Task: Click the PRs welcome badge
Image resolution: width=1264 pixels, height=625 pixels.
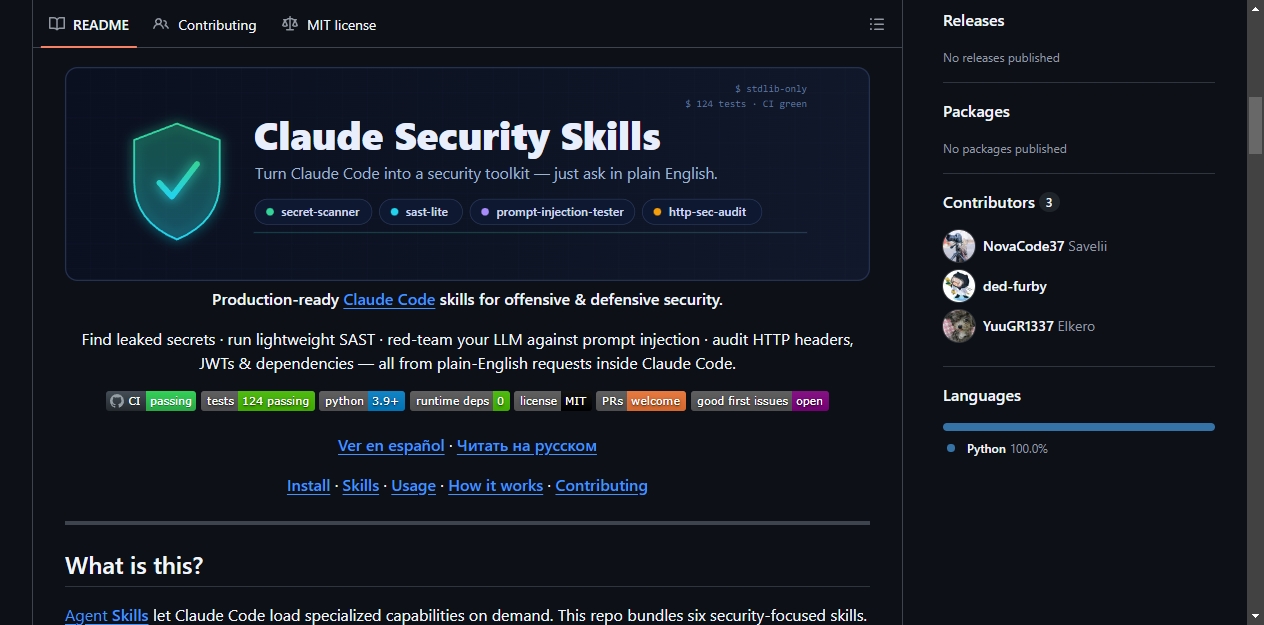Action: point(641,401)
